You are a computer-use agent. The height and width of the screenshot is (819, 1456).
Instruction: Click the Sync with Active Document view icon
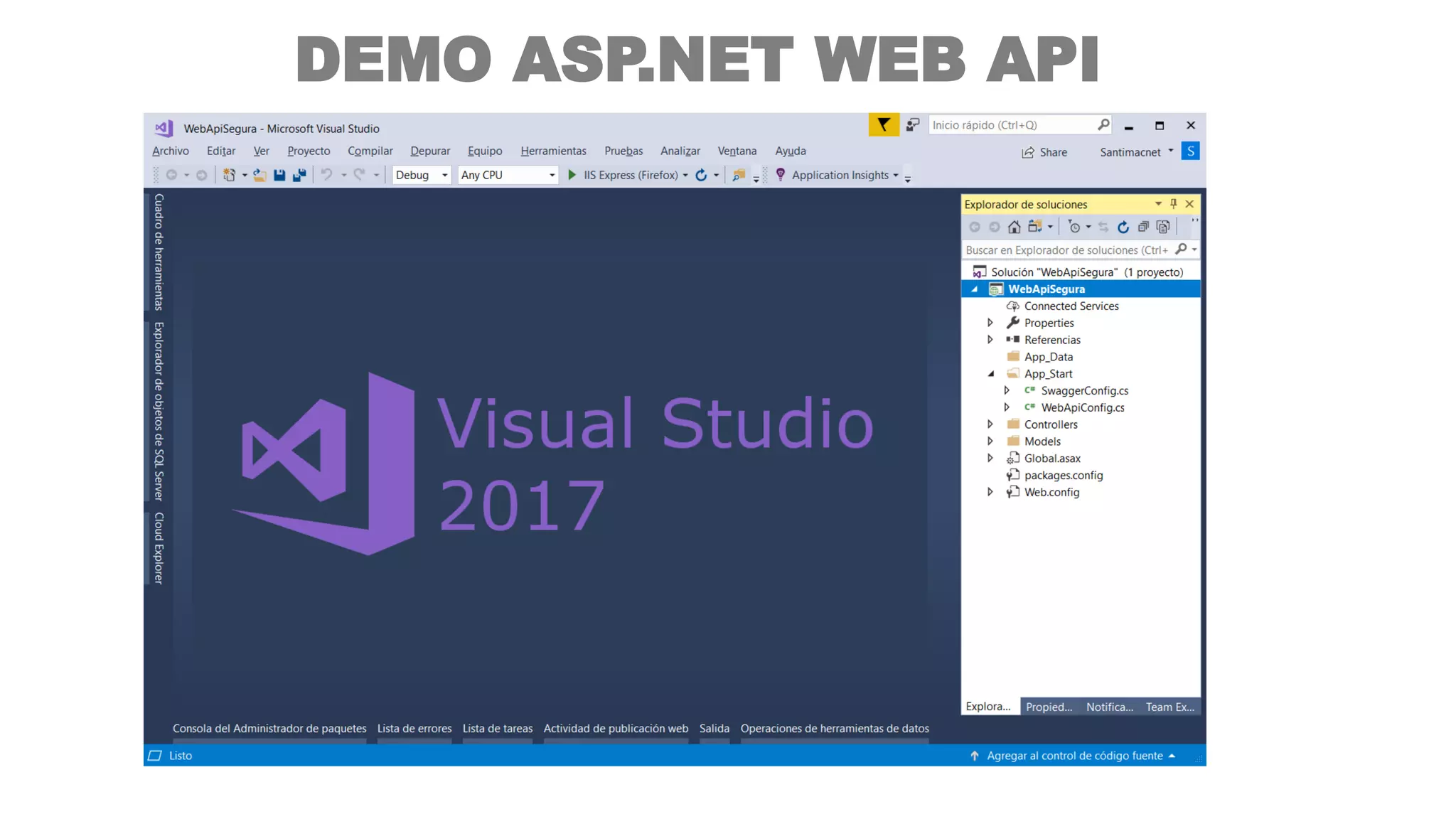tap(1103, 227)
